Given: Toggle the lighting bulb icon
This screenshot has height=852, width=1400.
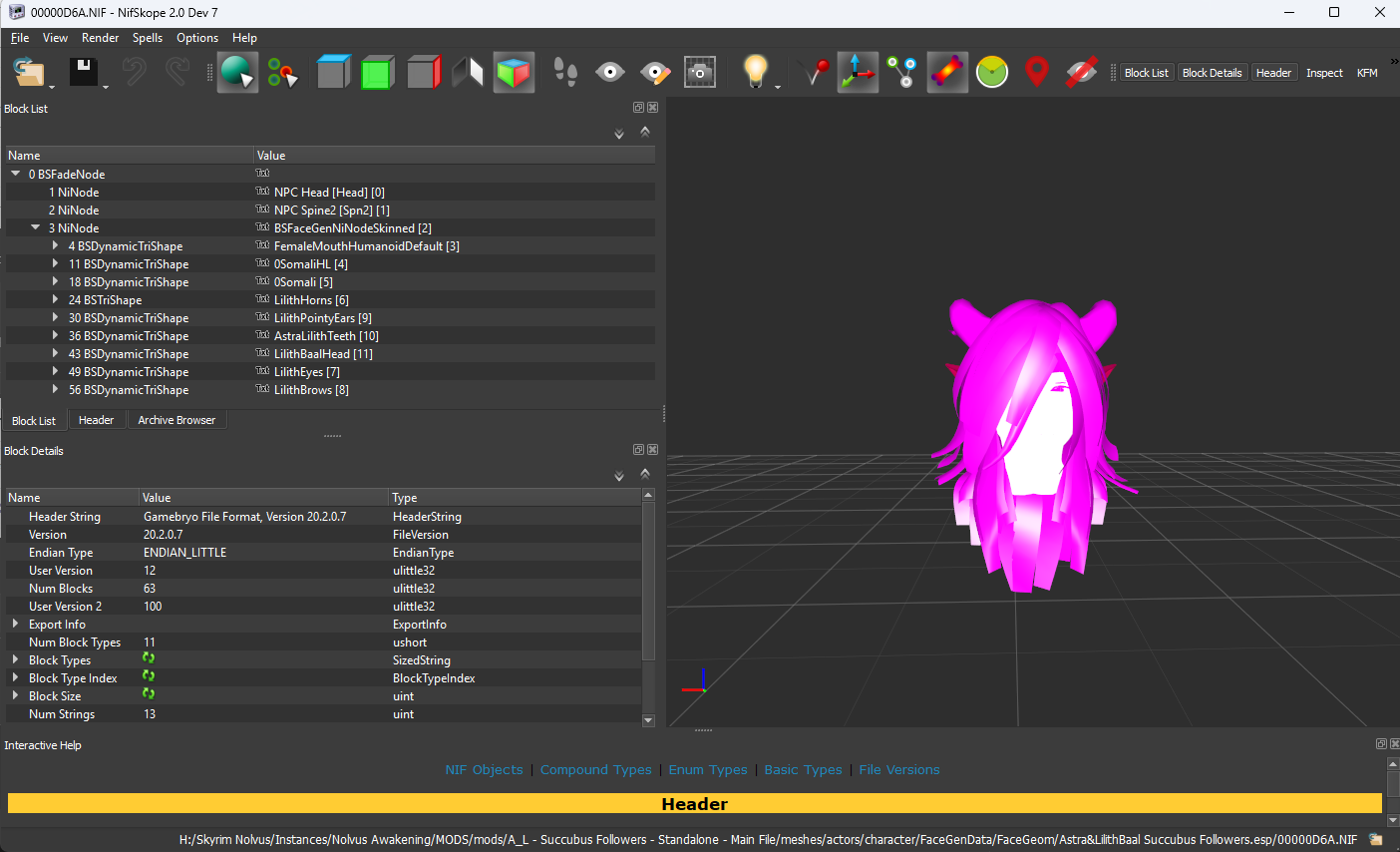Looking at the screenshot, I should (756, 73).
